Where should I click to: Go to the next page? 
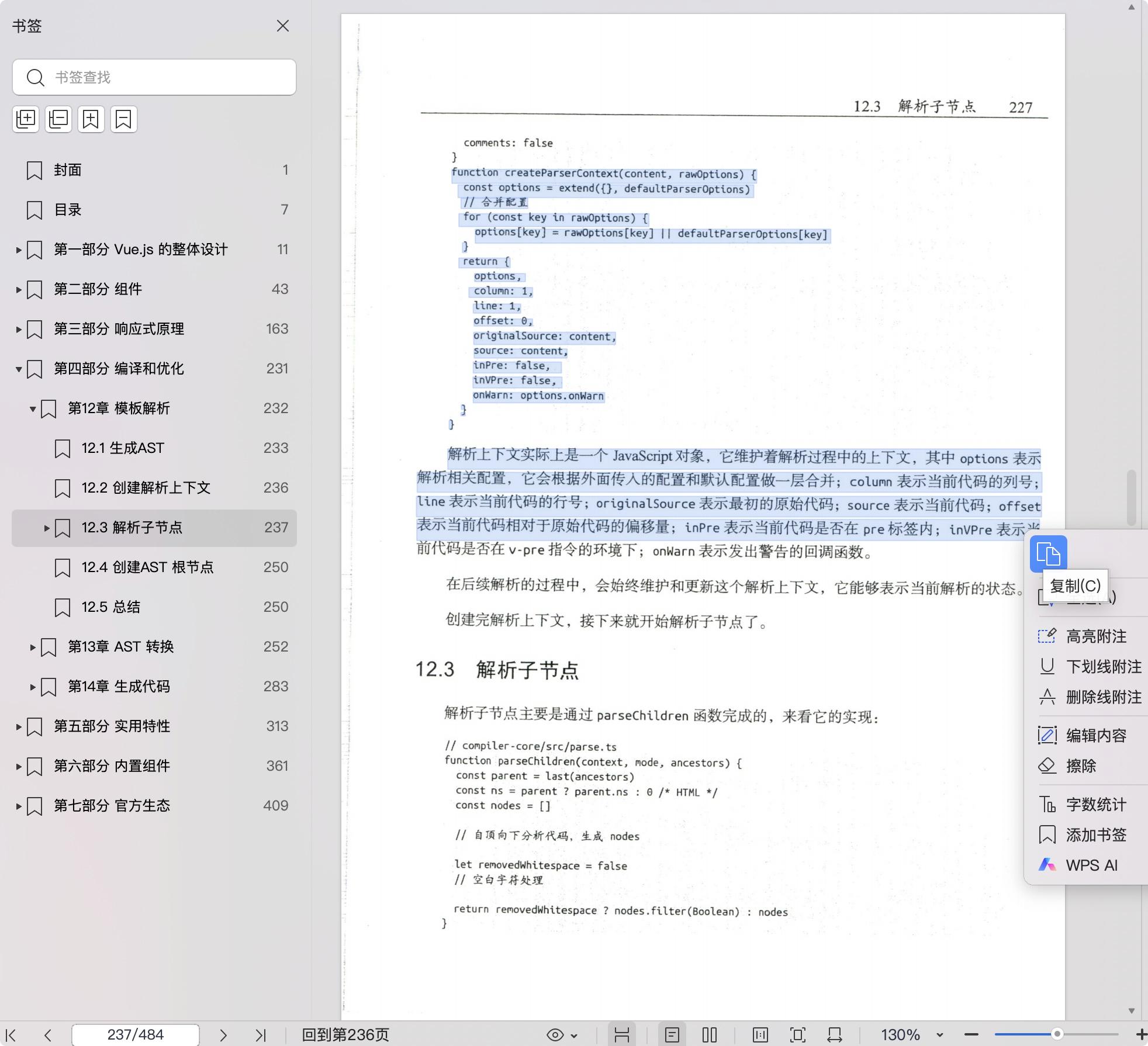click(223, 1035)
